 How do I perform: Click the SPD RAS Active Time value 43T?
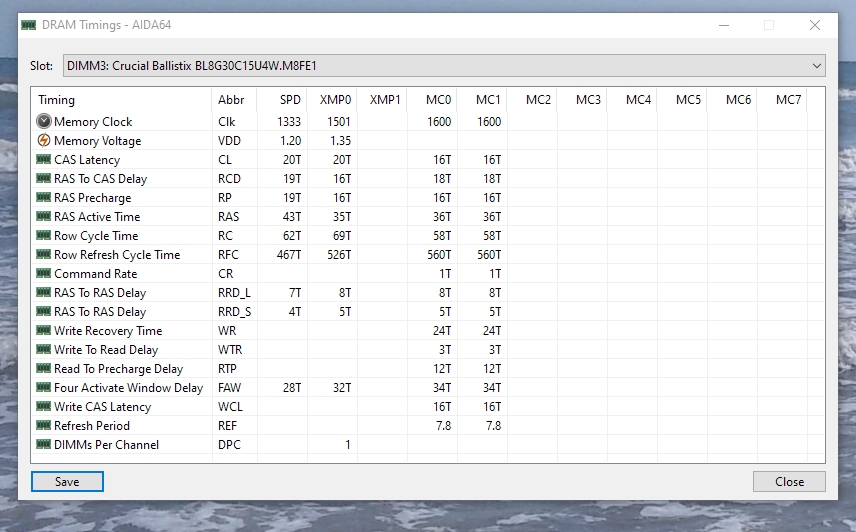coord(292,217)
